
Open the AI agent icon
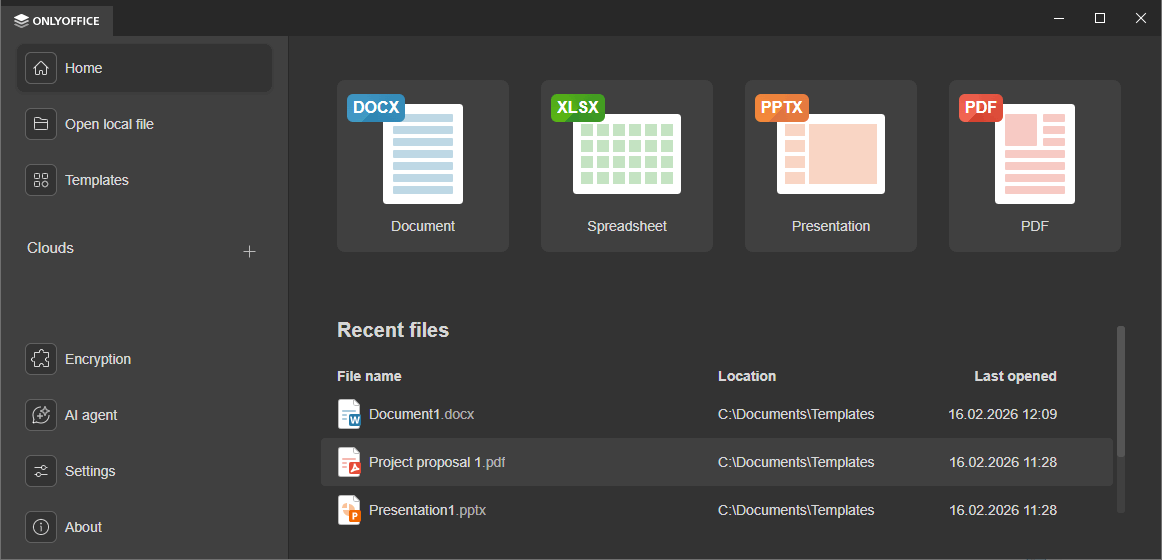point(41,415)
